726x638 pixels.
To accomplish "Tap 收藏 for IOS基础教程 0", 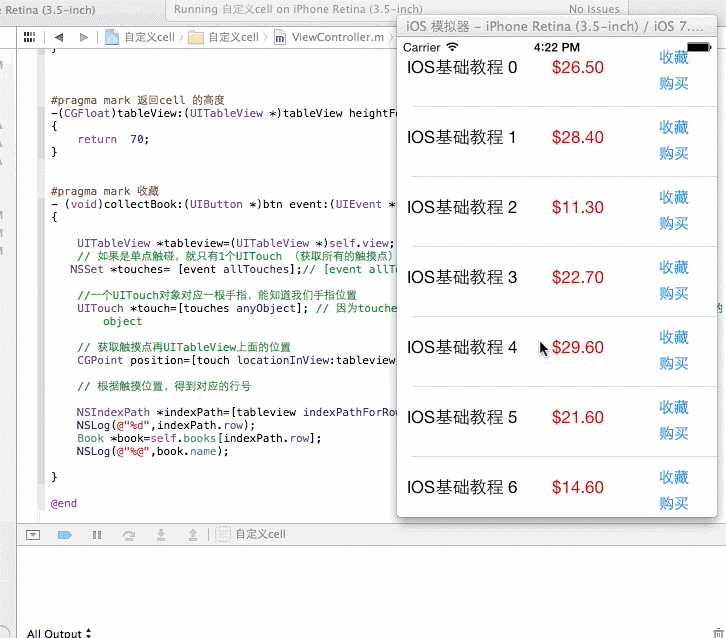I will click(674, 57).
